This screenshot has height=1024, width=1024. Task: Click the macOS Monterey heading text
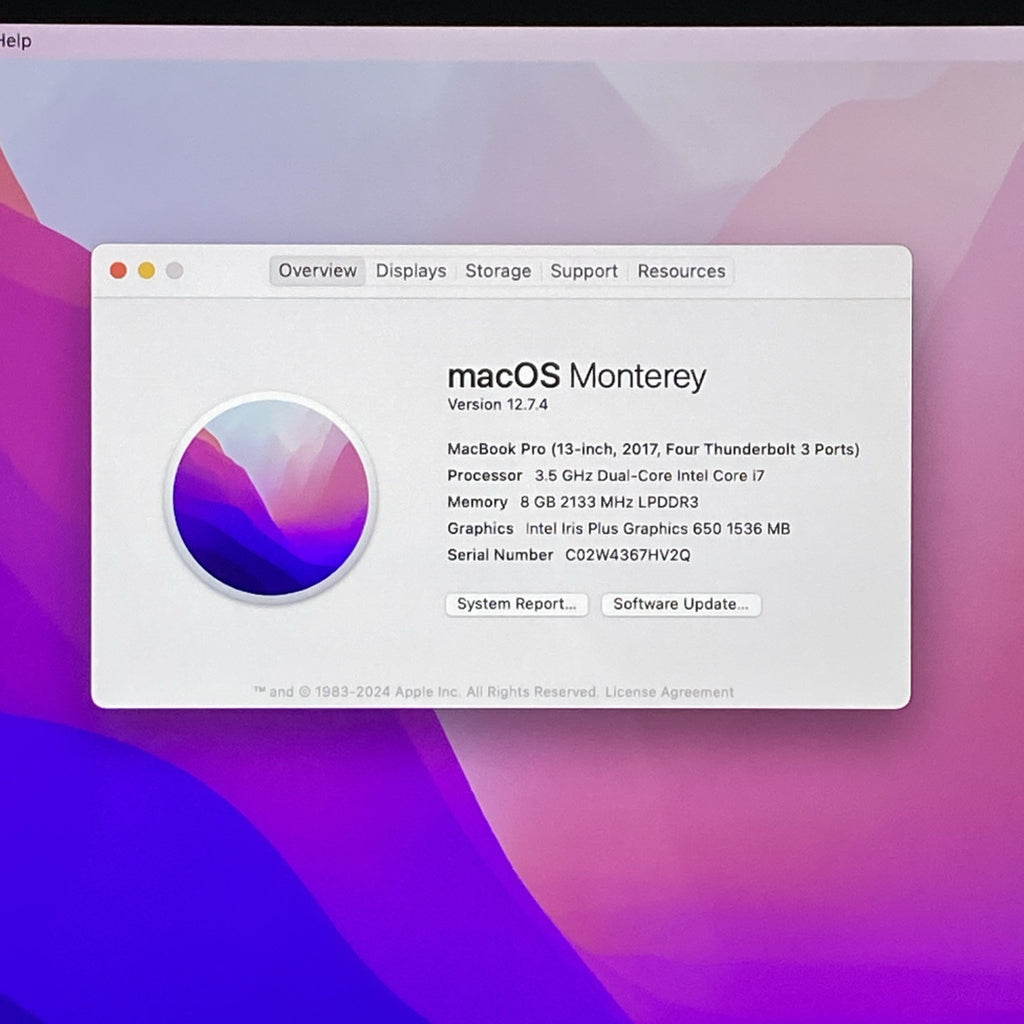point(577,376)
